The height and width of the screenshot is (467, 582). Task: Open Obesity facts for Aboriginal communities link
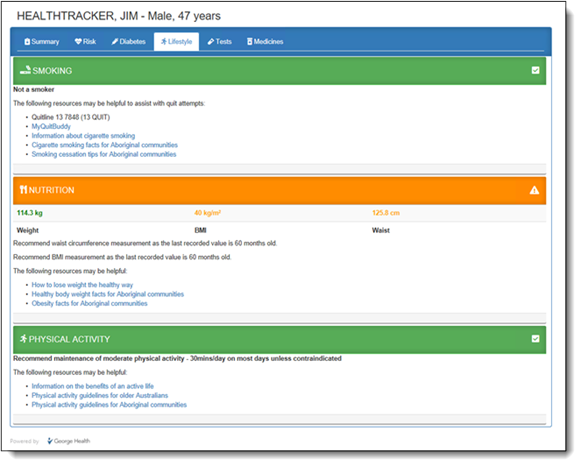coord(89,303)
